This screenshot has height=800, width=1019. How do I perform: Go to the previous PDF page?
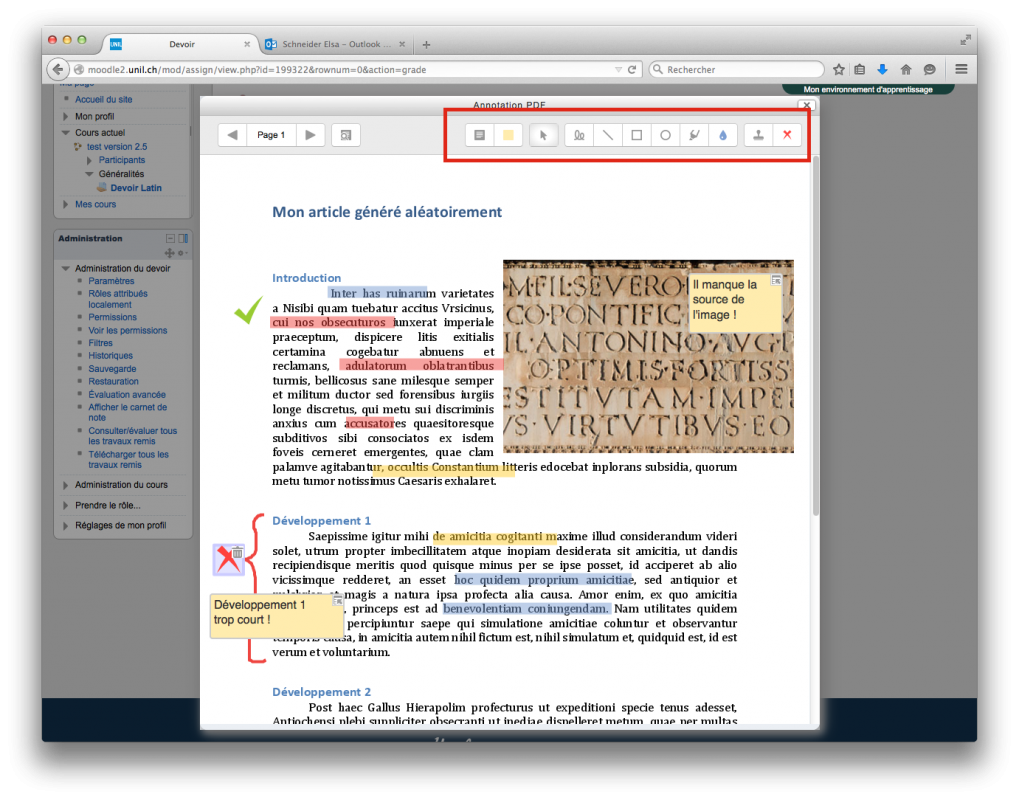[233, 135]
